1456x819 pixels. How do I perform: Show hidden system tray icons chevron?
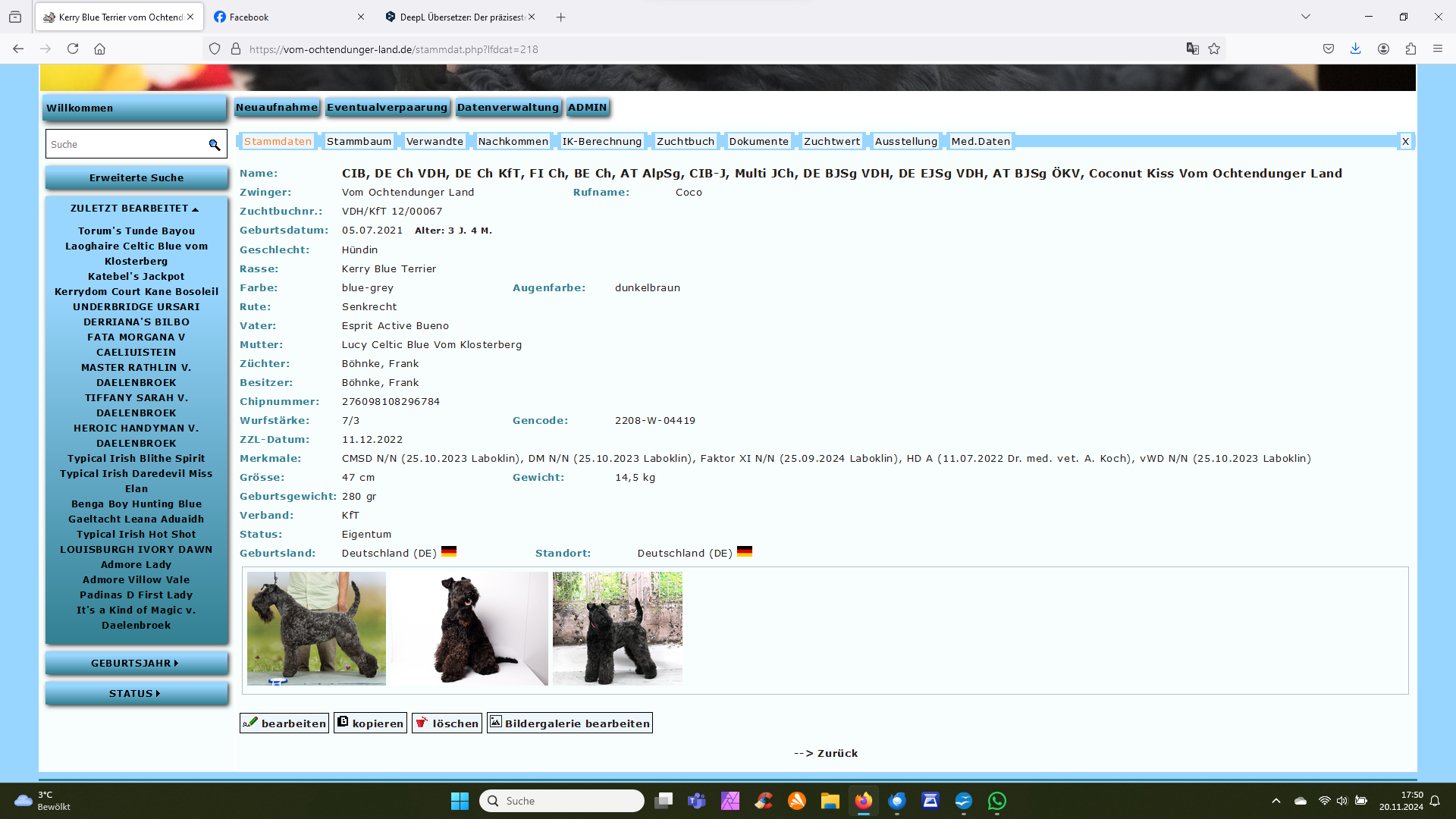[x=1276, y=801]
